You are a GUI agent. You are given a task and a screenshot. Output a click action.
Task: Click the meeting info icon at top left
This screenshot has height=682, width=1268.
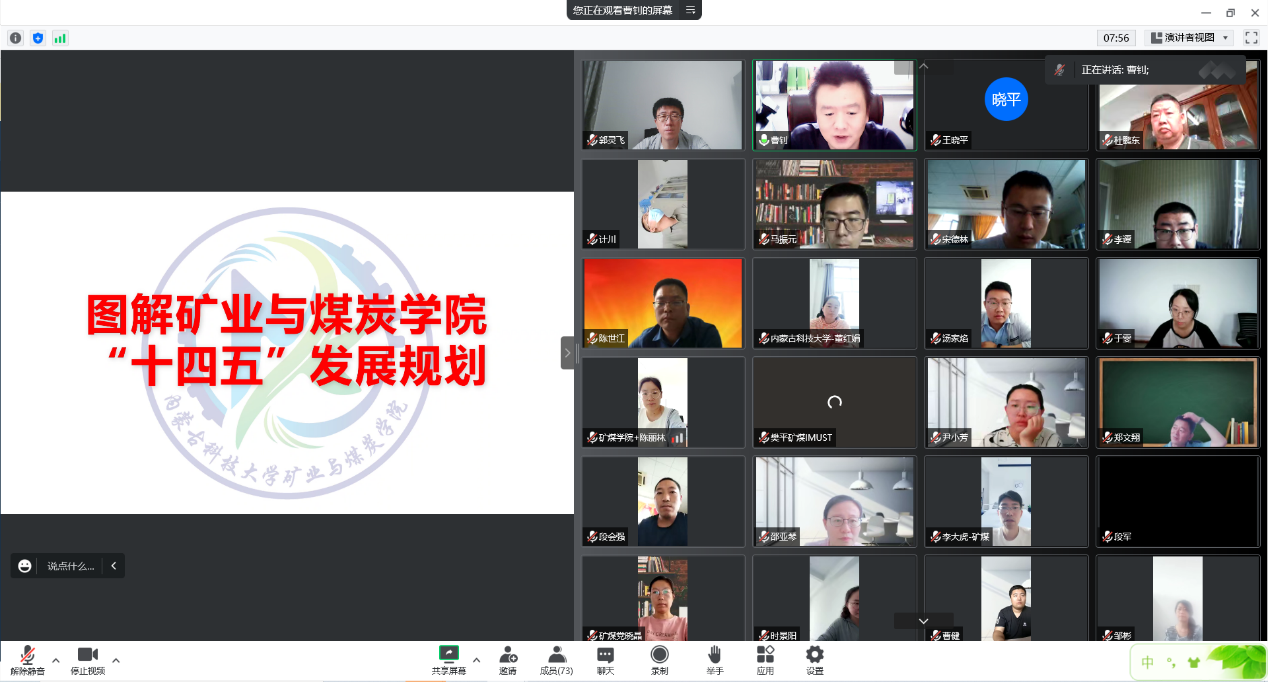click(15, 38)
